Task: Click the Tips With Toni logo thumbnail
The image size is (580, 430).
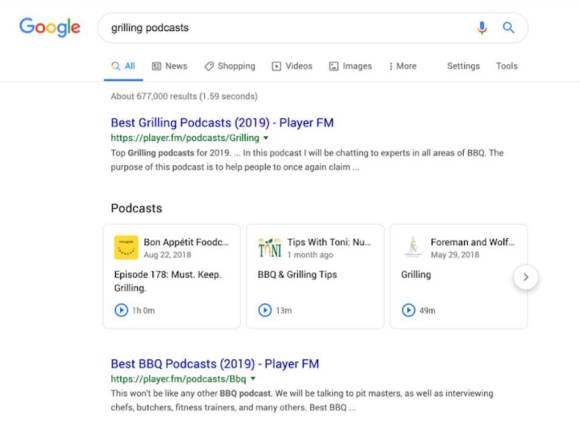Action: coord(270,248)
